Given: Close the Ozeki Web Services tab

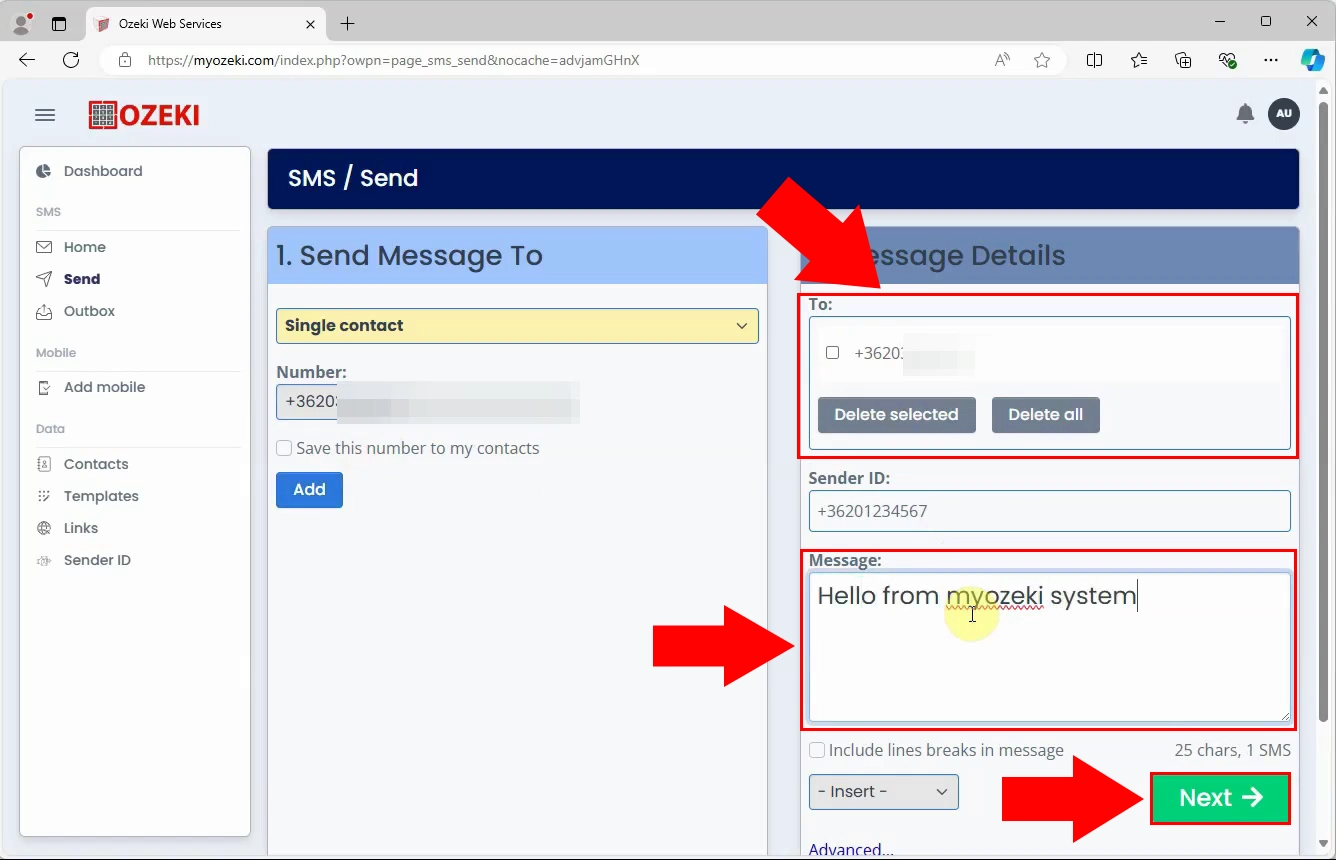Looking at the screenshot, I should 310,23.
